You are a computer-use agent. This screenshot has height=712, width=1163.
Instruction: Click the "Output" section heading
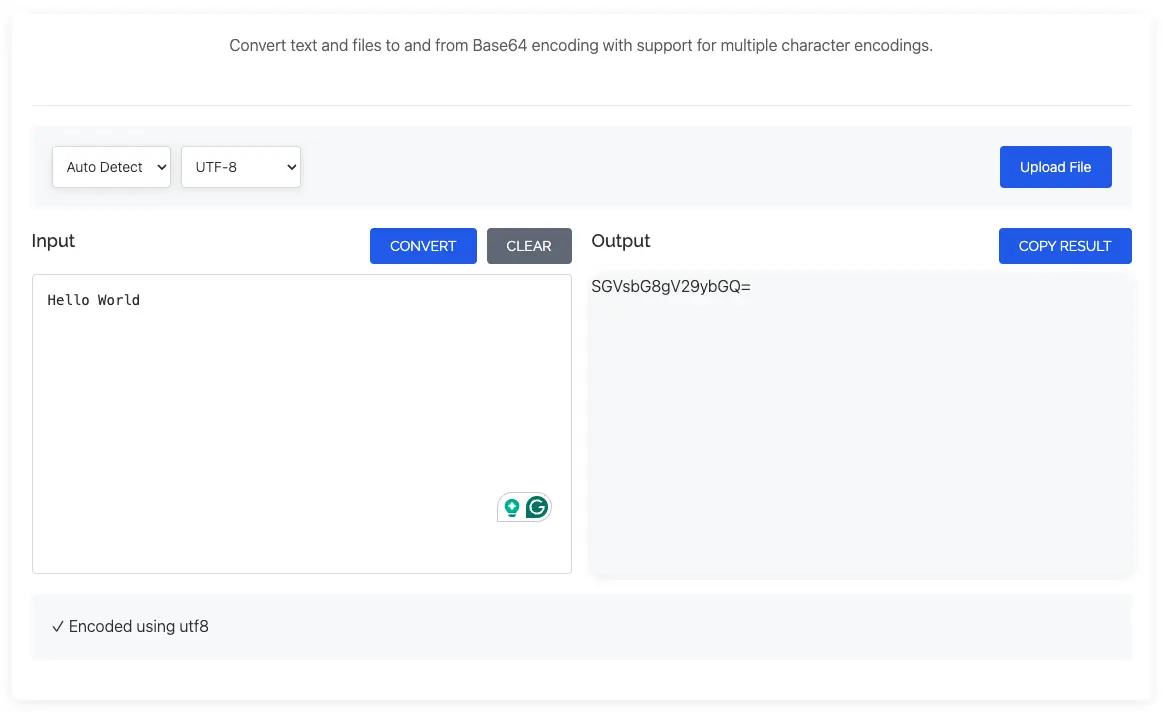click(x=620, y=241)
